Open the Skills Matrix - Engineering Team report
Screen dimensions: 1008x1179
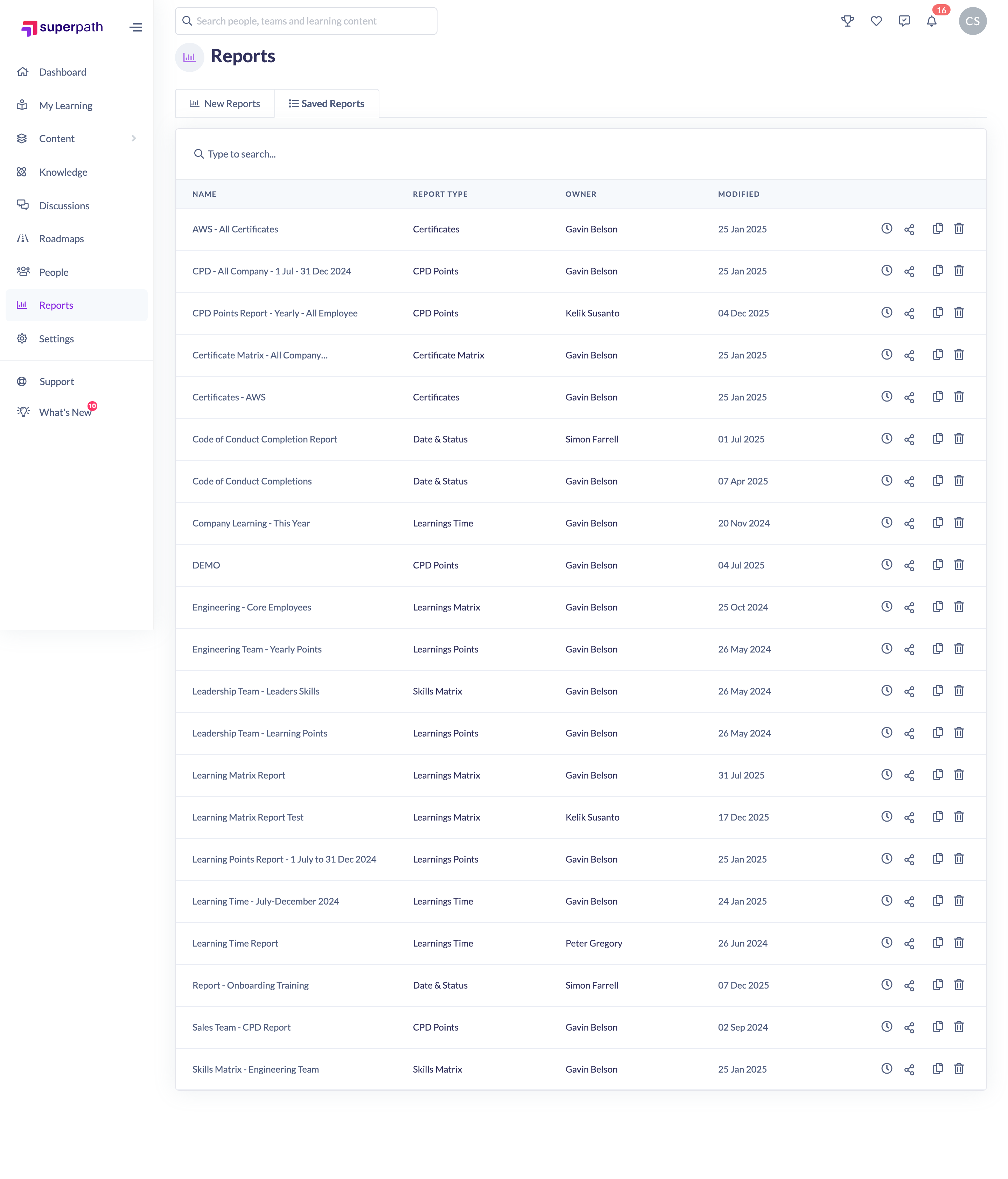point(255,1069)
